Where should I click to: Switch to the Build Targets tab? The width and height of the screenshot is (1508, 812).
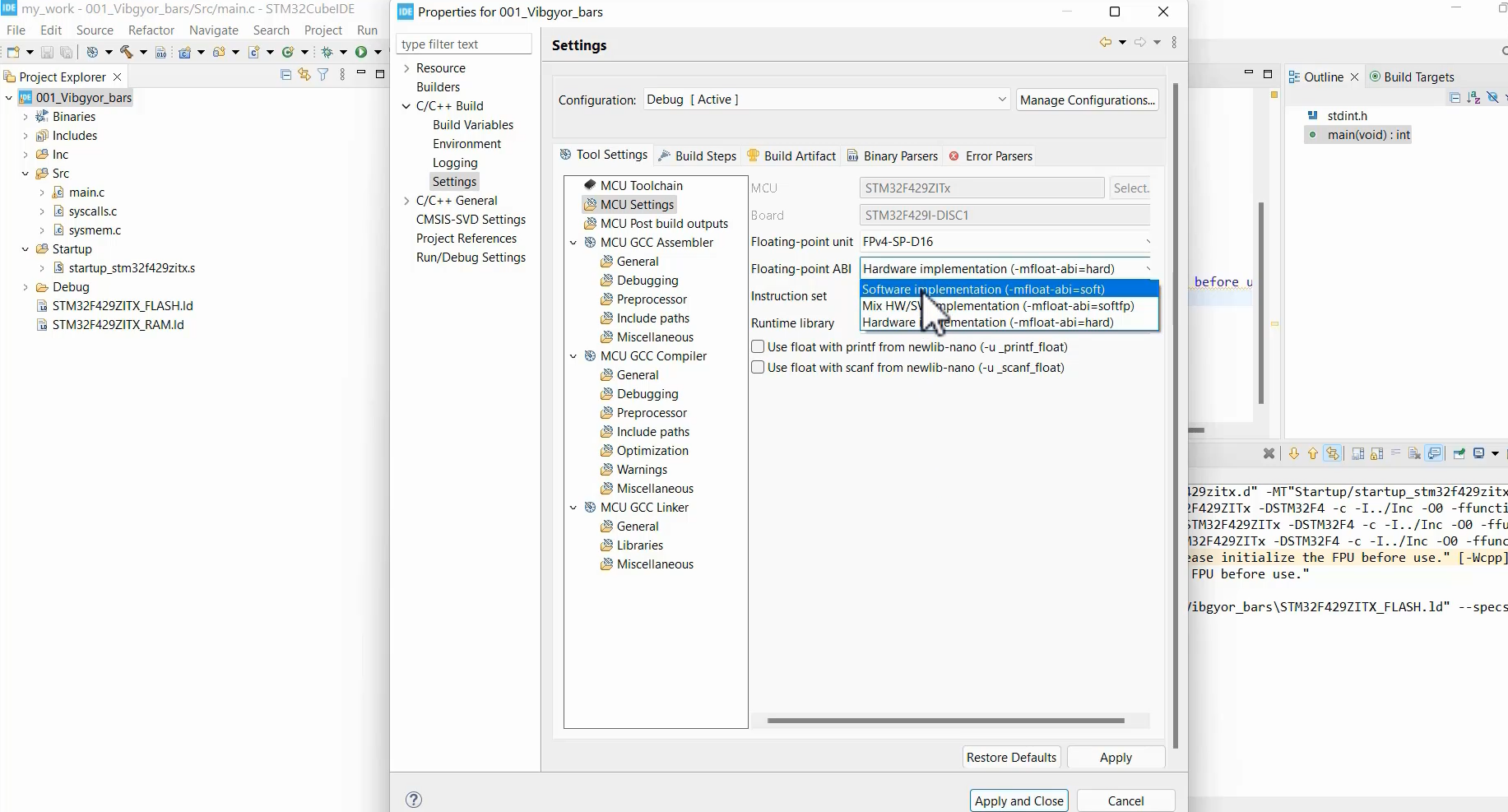pos(1412,77)
